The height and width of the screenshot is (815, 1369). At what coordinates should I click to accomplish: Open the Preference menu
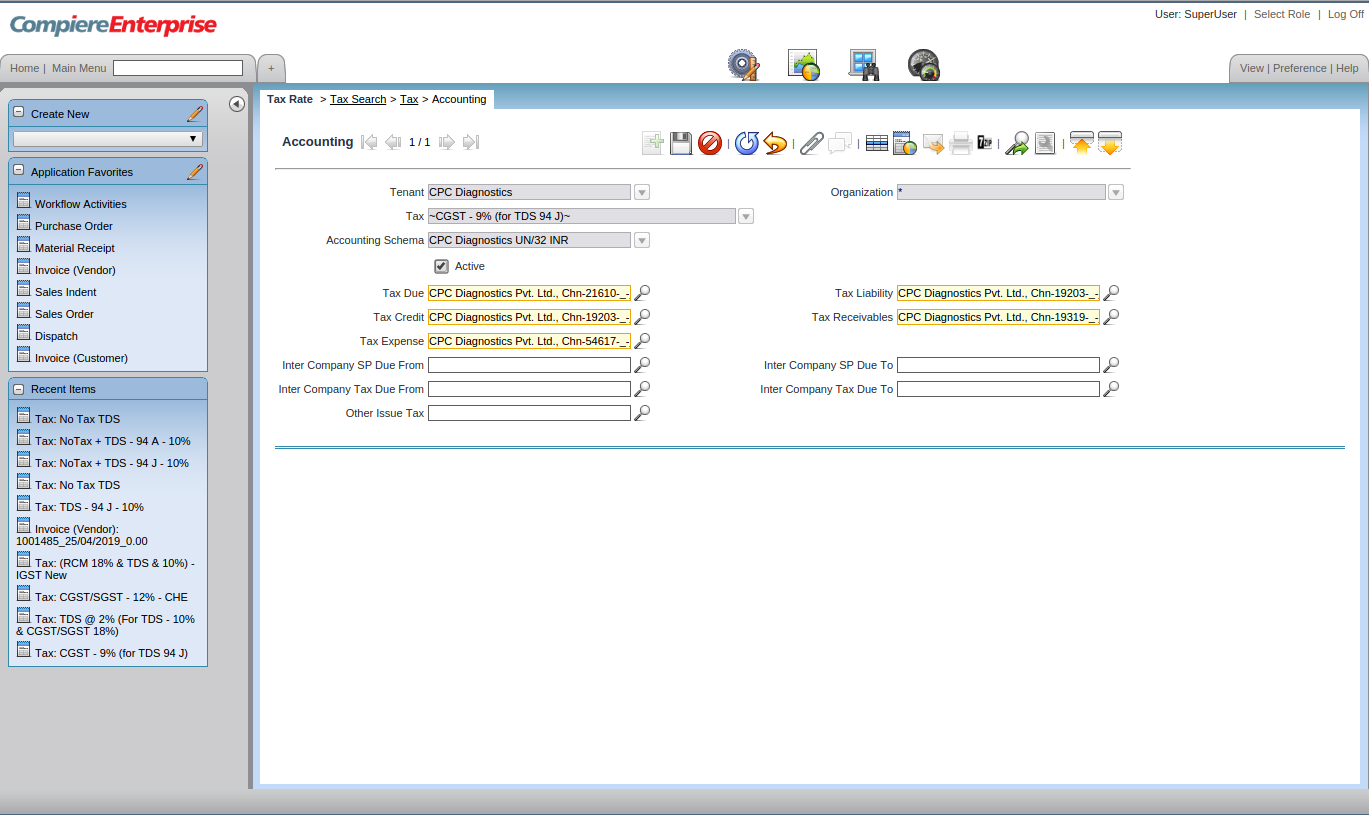pyautogui.click(x=1300, y=68)
